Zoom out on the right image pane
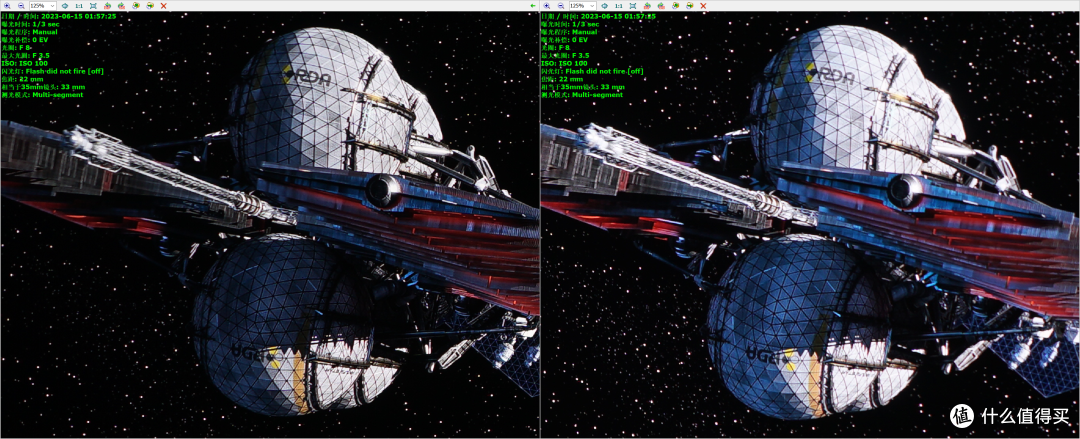This screenshot has width=1080, height=439. 561,6
